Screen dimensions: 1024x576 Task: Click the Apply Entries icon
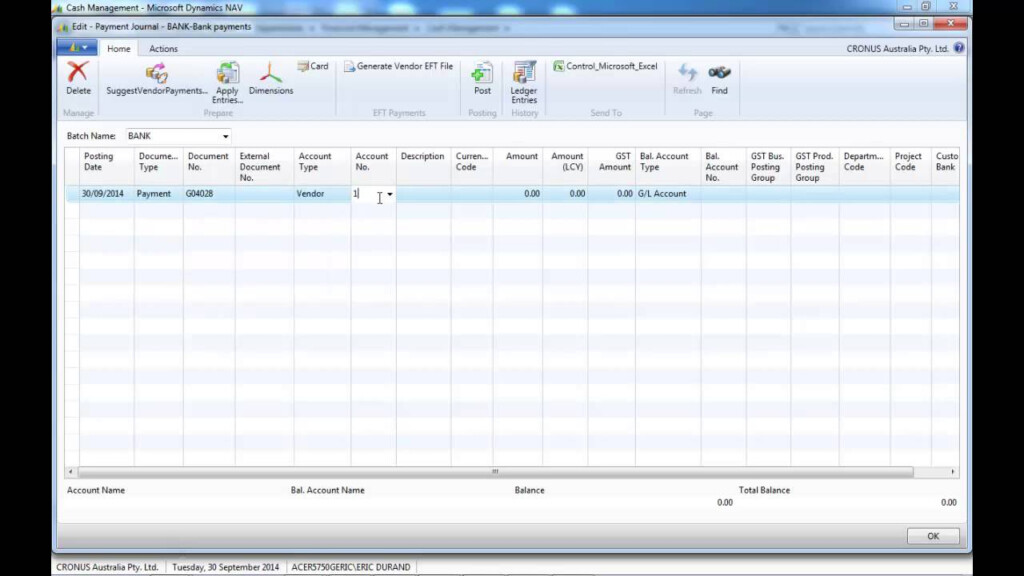pyautogui.click(x=227, y=83)
